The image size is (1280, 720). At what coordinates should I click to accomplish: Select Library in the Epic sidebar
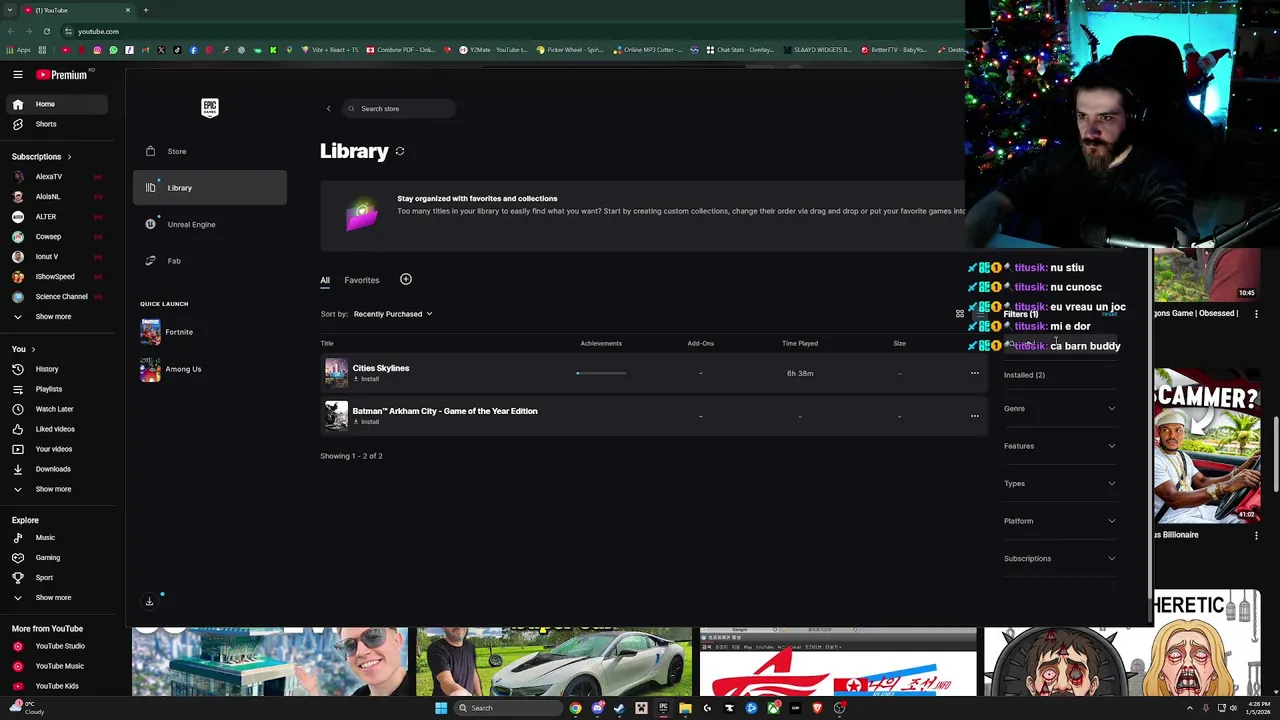pos(209,188)
